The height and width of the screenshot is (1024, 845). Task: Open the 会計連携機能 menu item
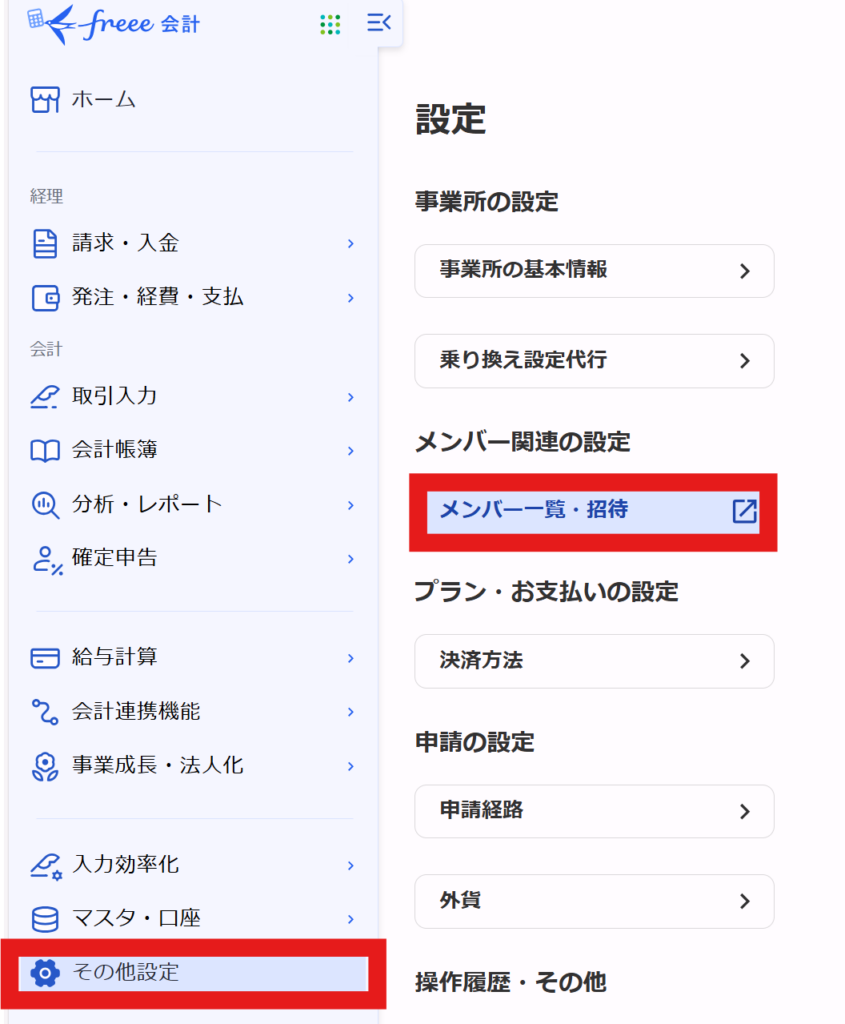pyautogui.click(x=135, y=712)
